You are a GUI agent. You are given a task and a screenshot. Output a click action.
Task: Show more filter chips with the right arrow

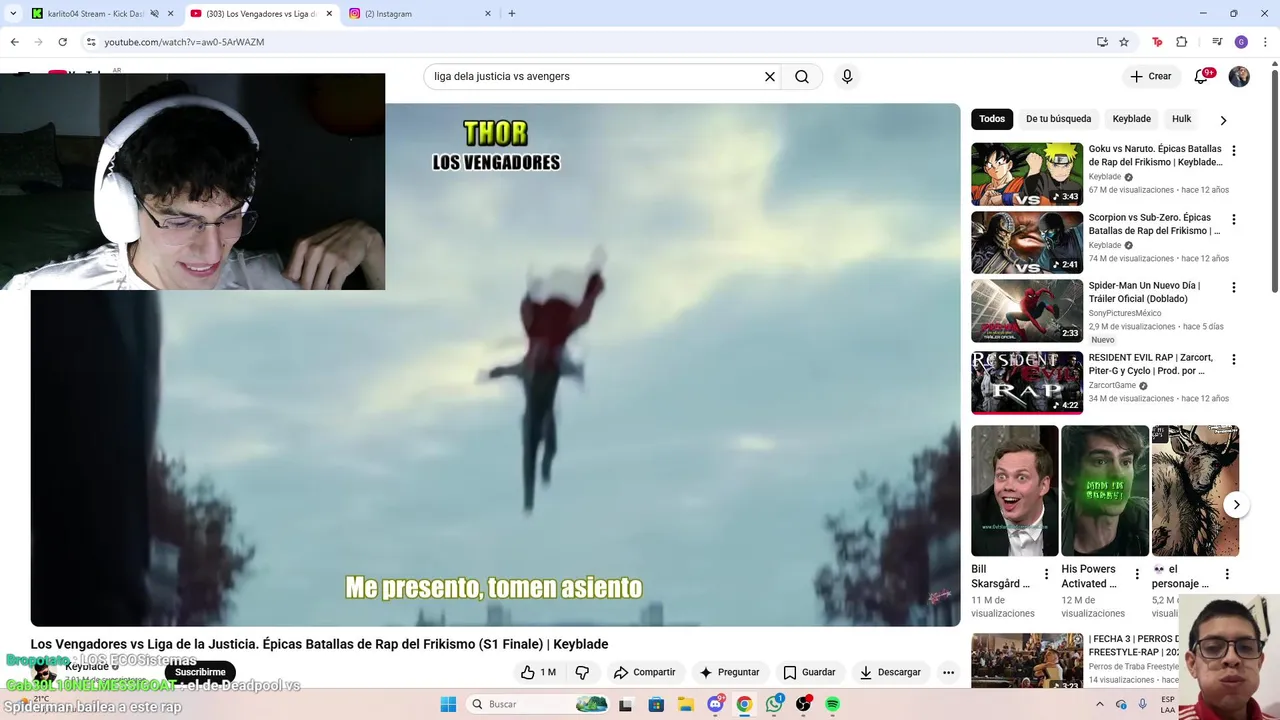[1223, 120]
